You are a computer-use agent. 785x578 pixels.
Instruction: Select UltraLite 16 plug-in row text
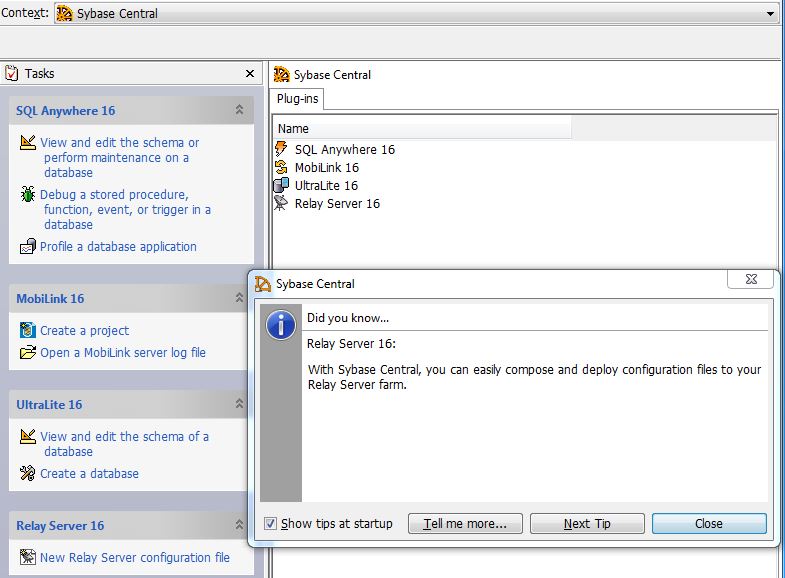326,186
